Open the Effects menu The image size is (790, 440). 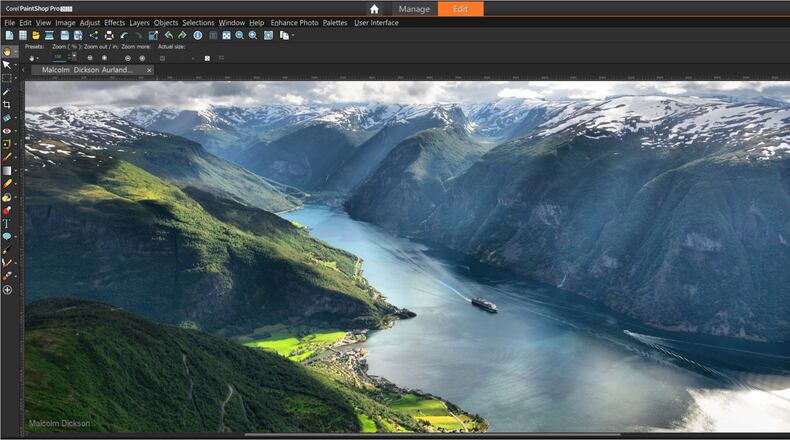pos(114,23)
